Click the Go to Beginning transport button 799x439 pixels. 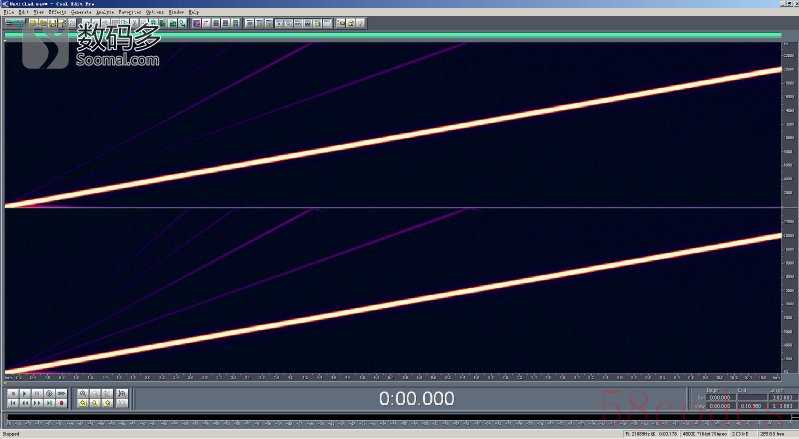(13, 403)
